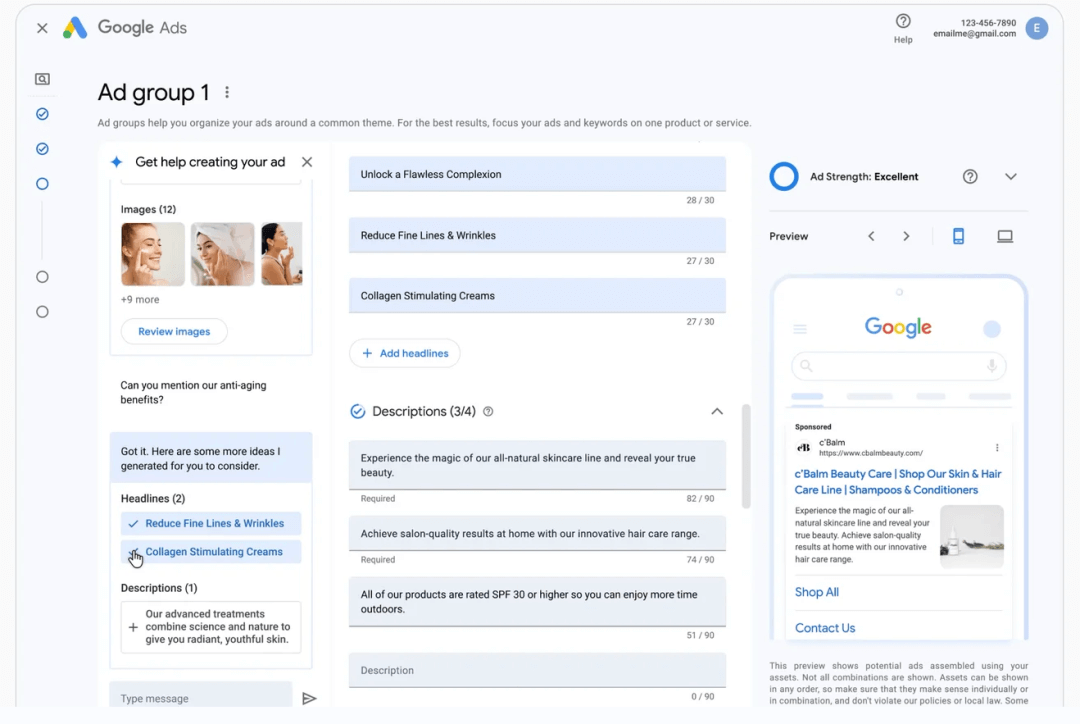This screenshot has width=1080, height=724.
Task: Open the sponsored ad's three-dot menu
Action: 997,448
